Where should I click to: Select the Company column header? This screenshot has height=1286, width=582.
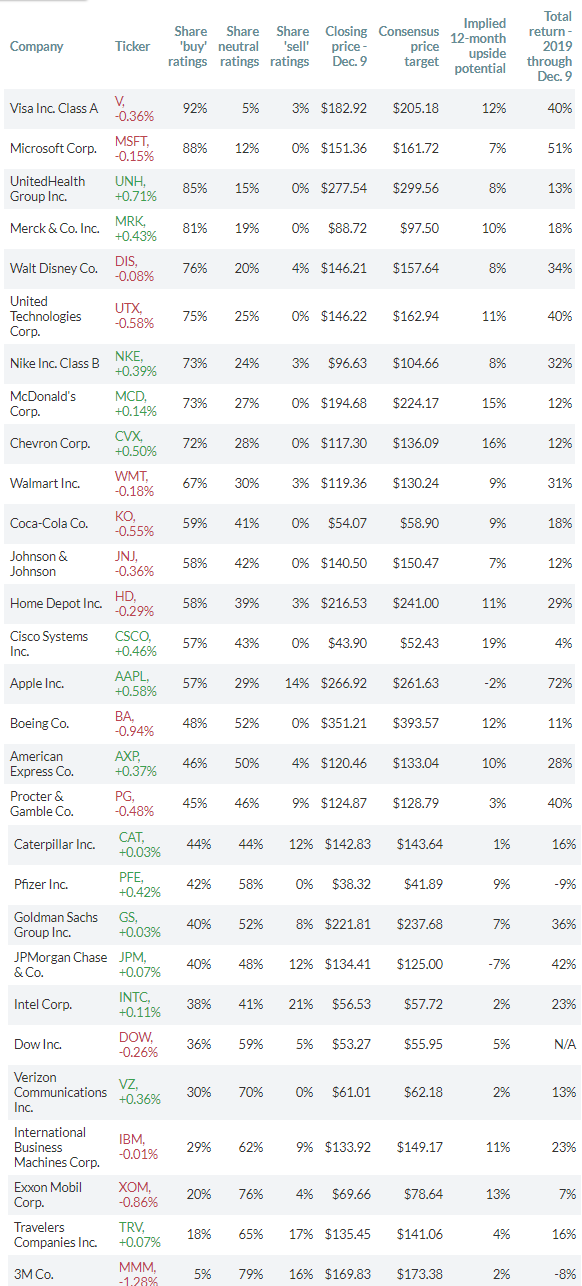(x=37, y=46)
